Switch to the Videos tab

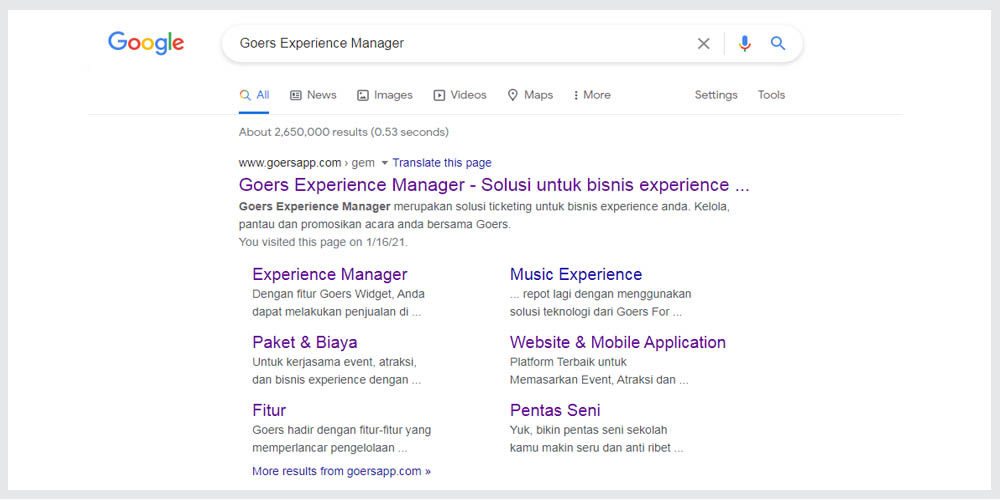[x=460, y=95]
